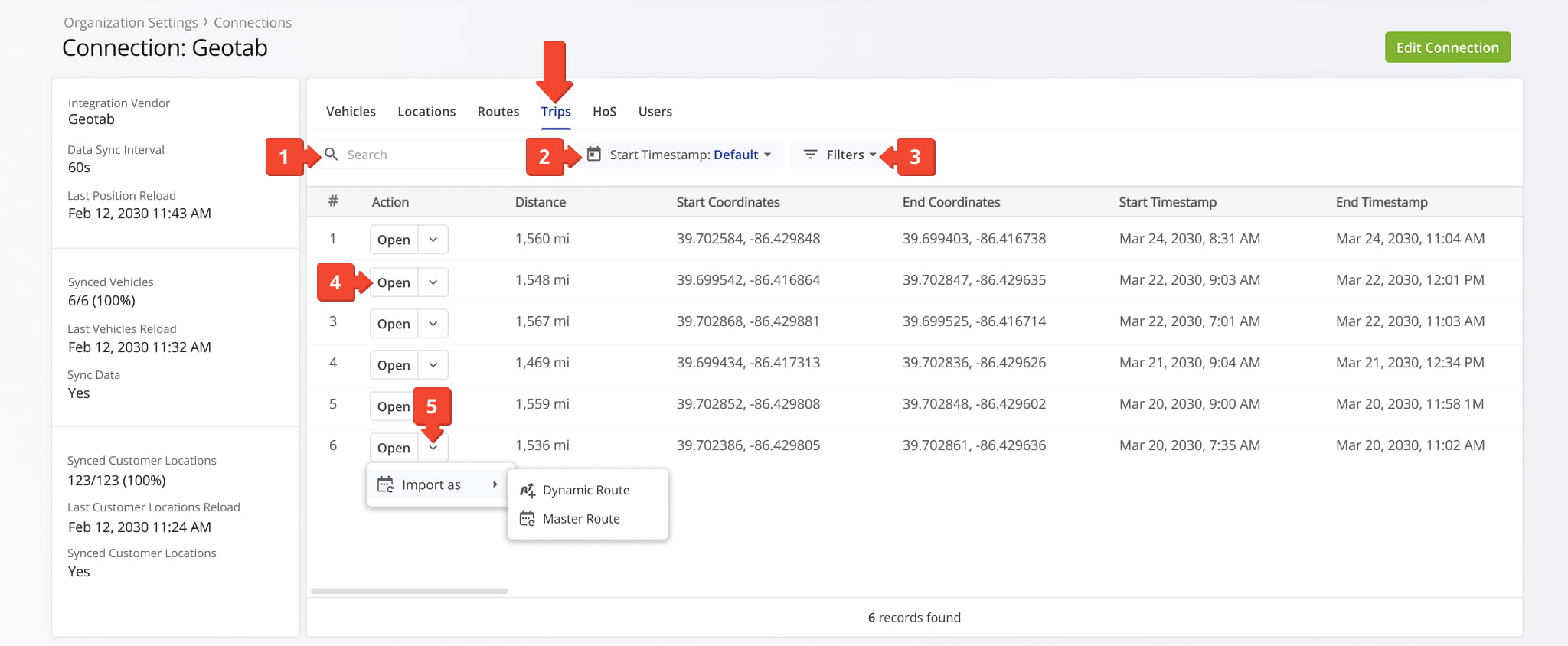Screen dimensions: 1568x646
Task: Switch to the HoS tab
Action: (x=604, y=112)
